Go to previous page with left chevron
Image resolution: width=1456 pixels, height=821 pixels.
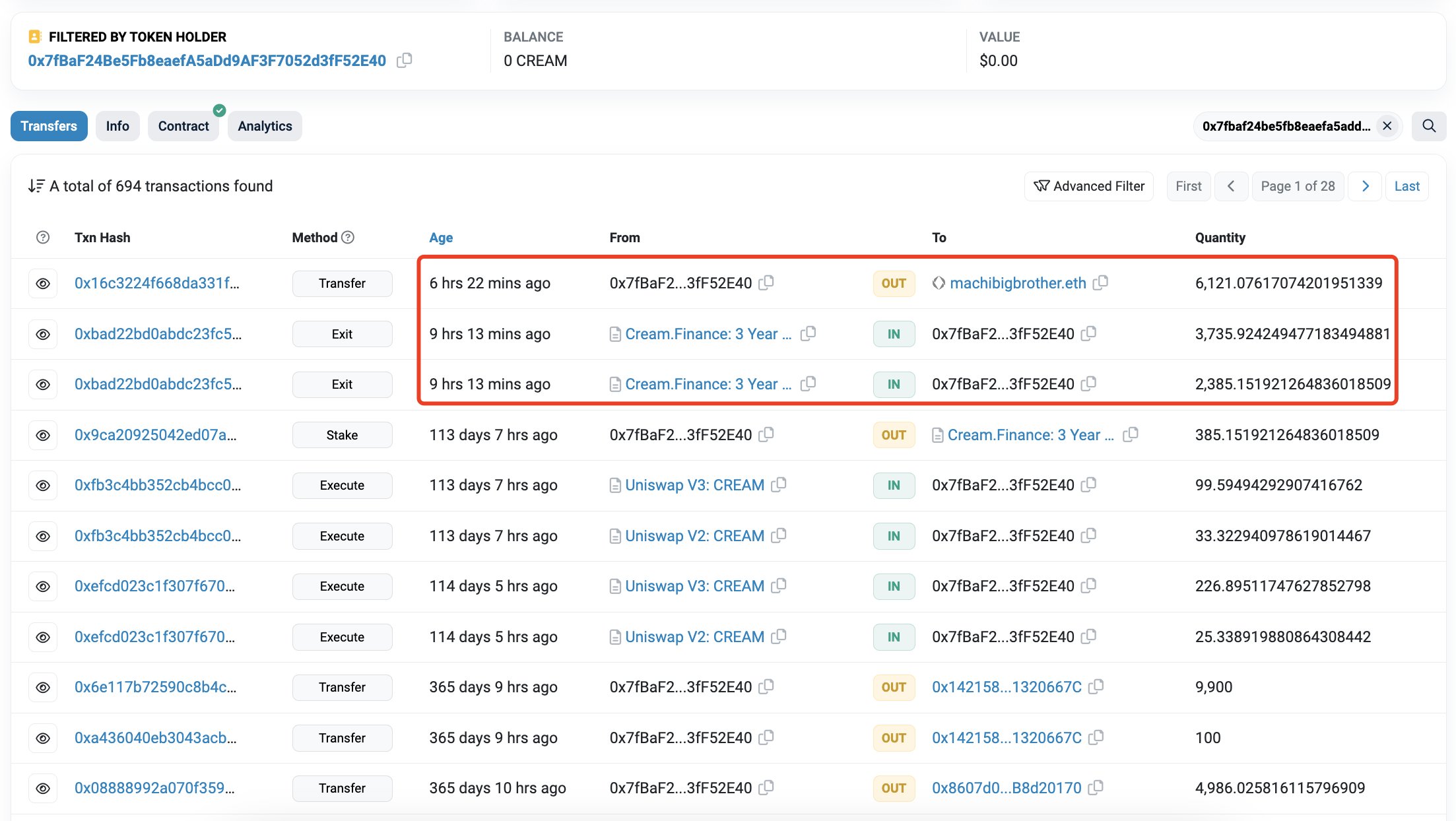[x=1231, y=186]
